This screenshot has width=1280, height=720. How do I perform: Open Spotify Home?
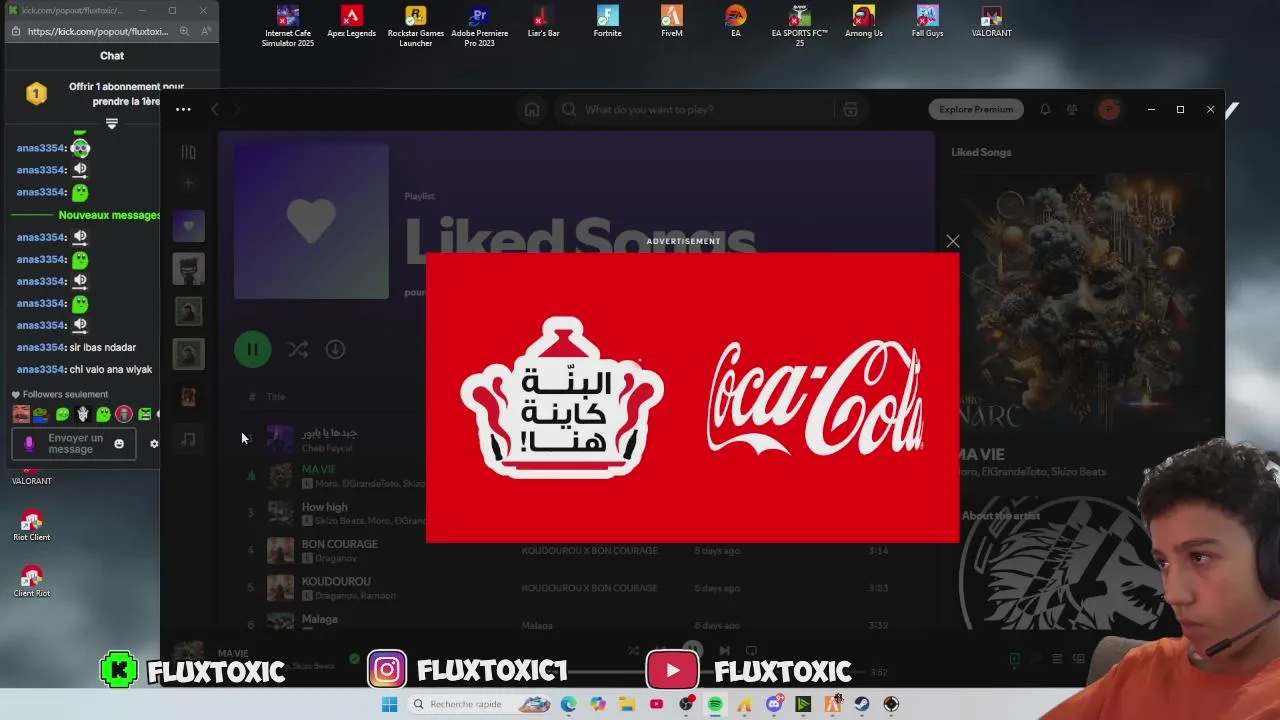tap(532, 109)
